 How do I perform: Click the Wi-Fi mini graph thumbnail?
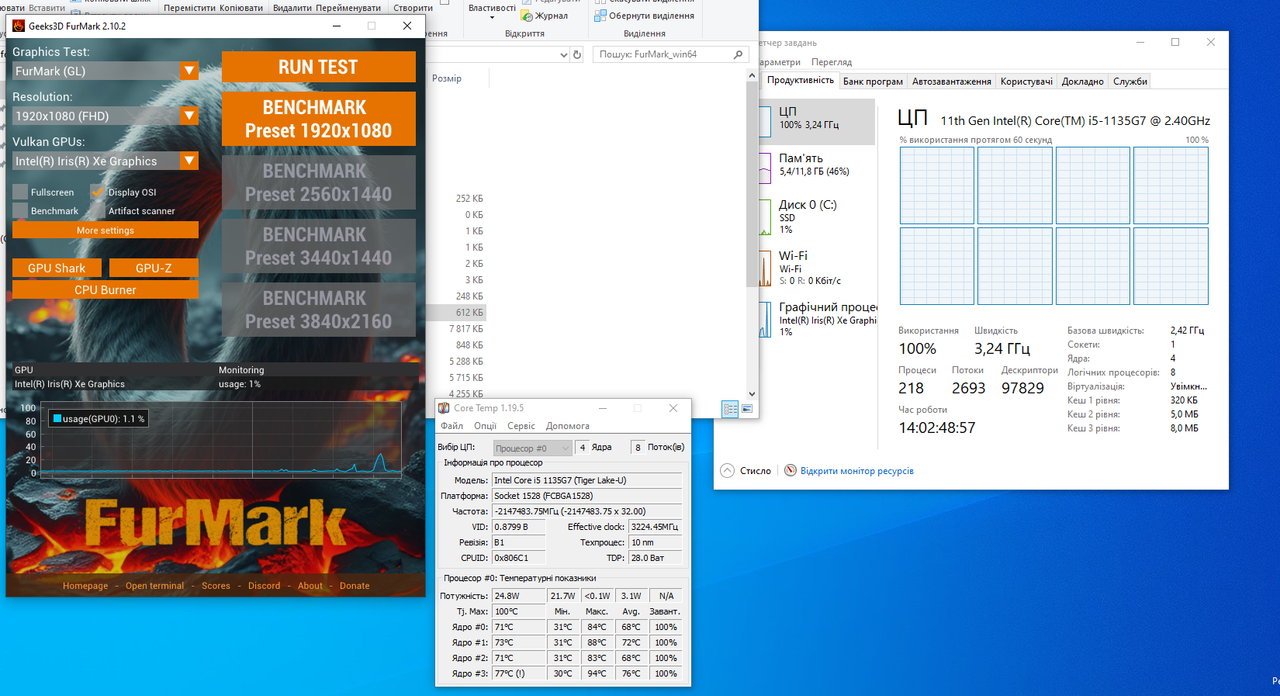pos(765,268)
